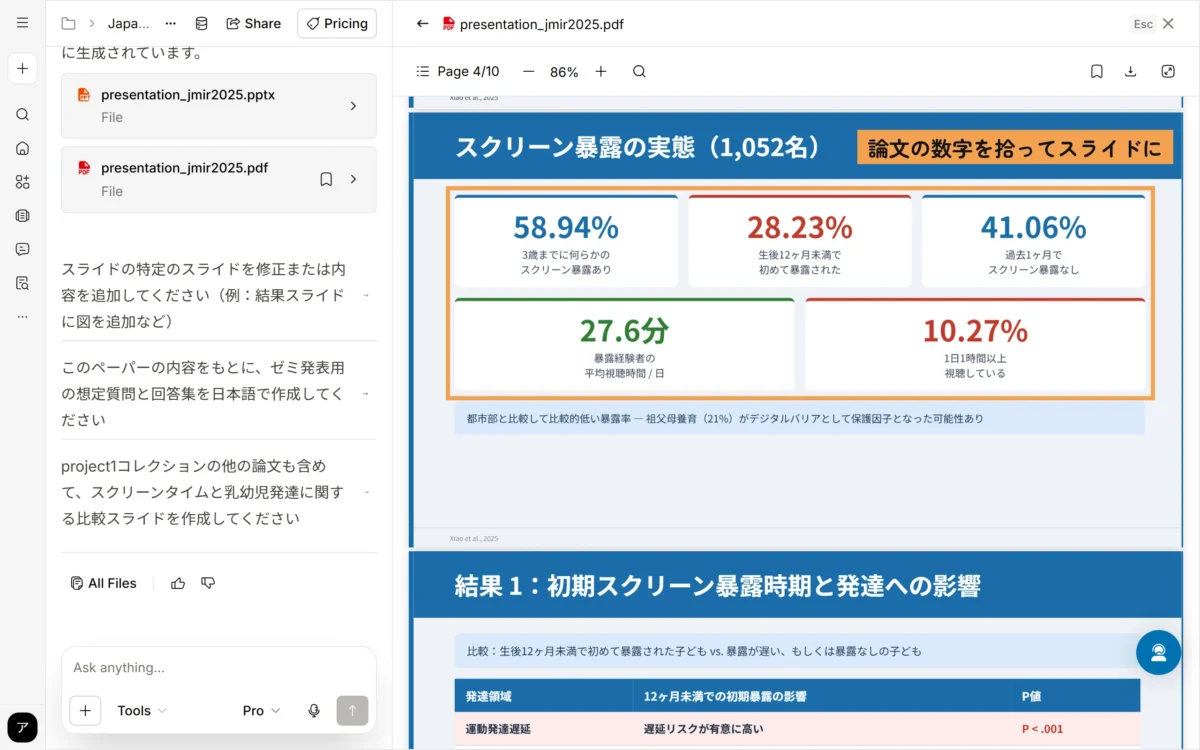Click the presentation_jmir2025.pdf title in the viewer
Screen dimensions: 1200x750
coord(541,23)
